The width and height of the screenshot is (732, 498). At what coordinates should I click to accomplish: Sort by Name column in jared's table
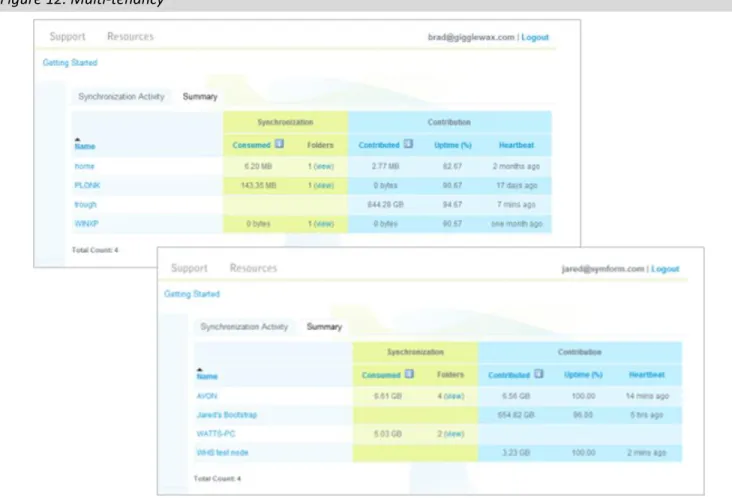[207, 376]
